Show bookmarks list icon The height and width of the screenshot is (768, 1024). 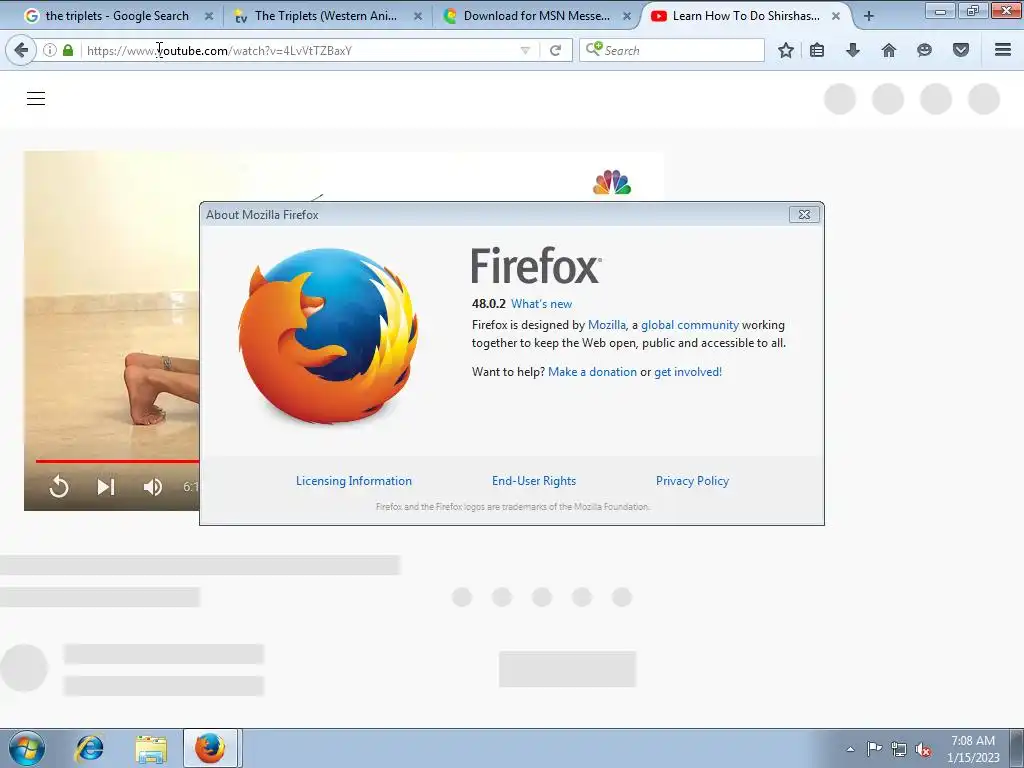click(x=817, y=50)
